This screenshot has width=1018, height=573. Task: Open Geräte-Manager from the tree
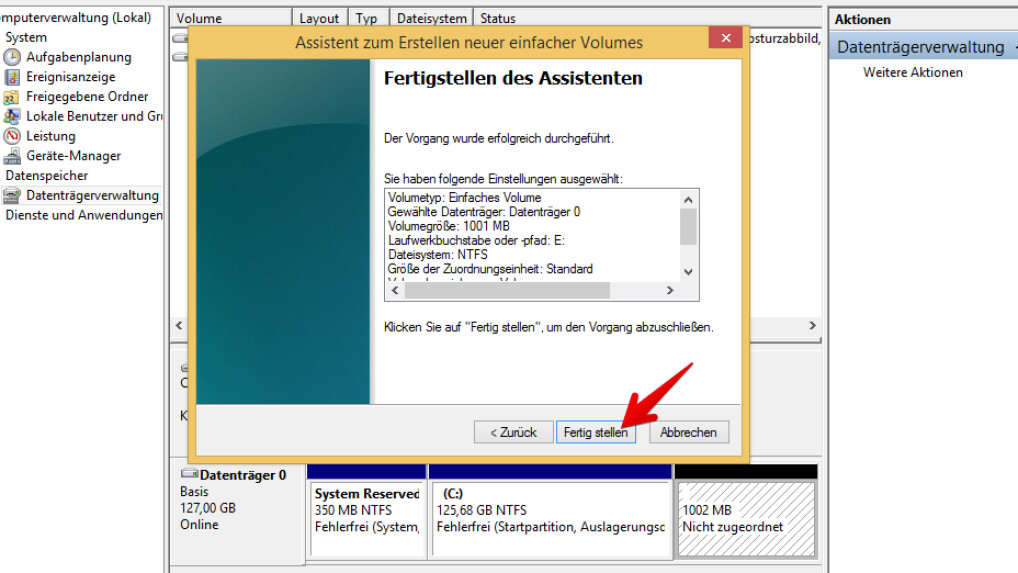point(73,156)
